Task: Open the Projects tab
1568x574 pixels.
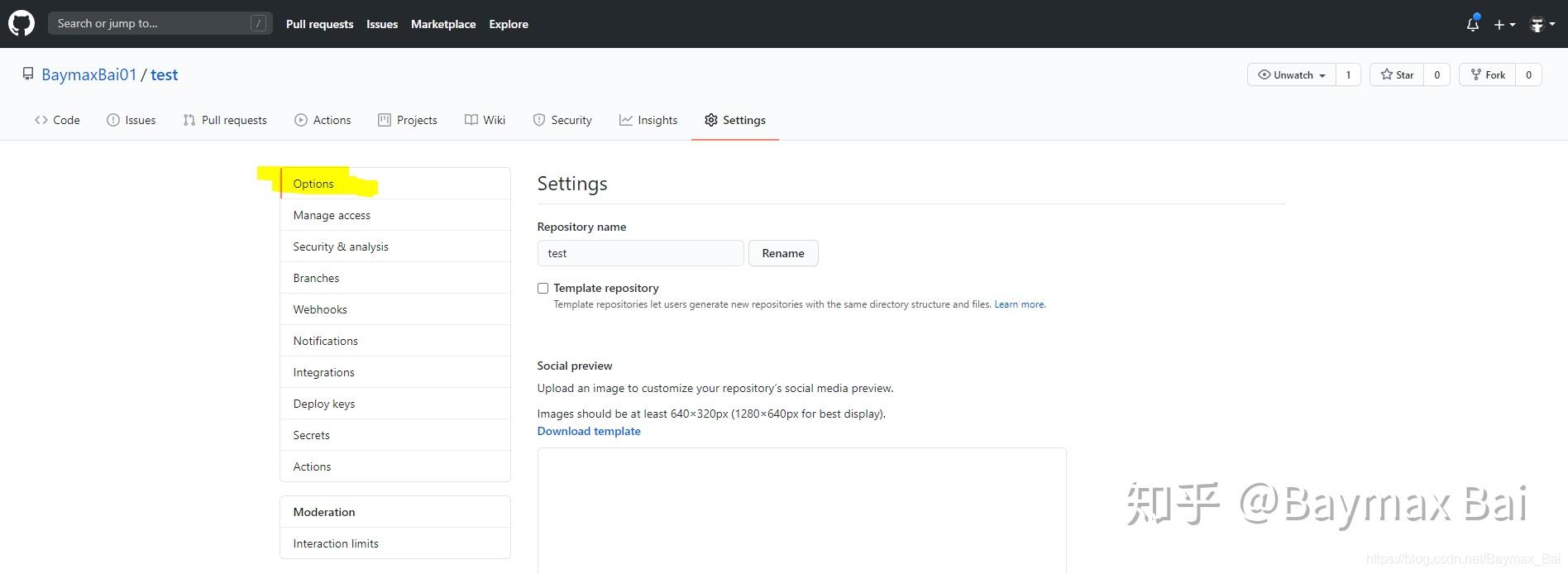Action: [x=408, y=120]
